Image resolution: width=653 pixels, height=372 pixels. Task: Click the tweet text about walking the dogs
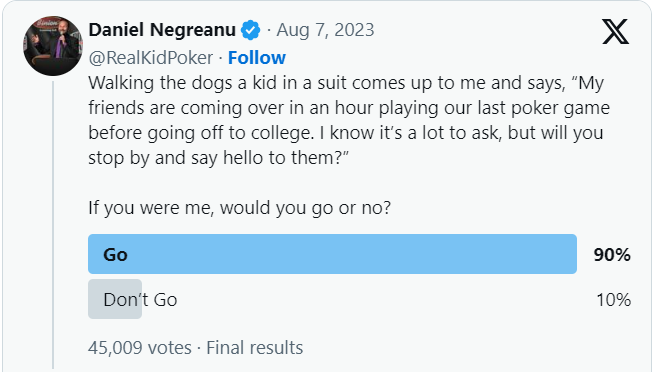[x=349, y=120]
